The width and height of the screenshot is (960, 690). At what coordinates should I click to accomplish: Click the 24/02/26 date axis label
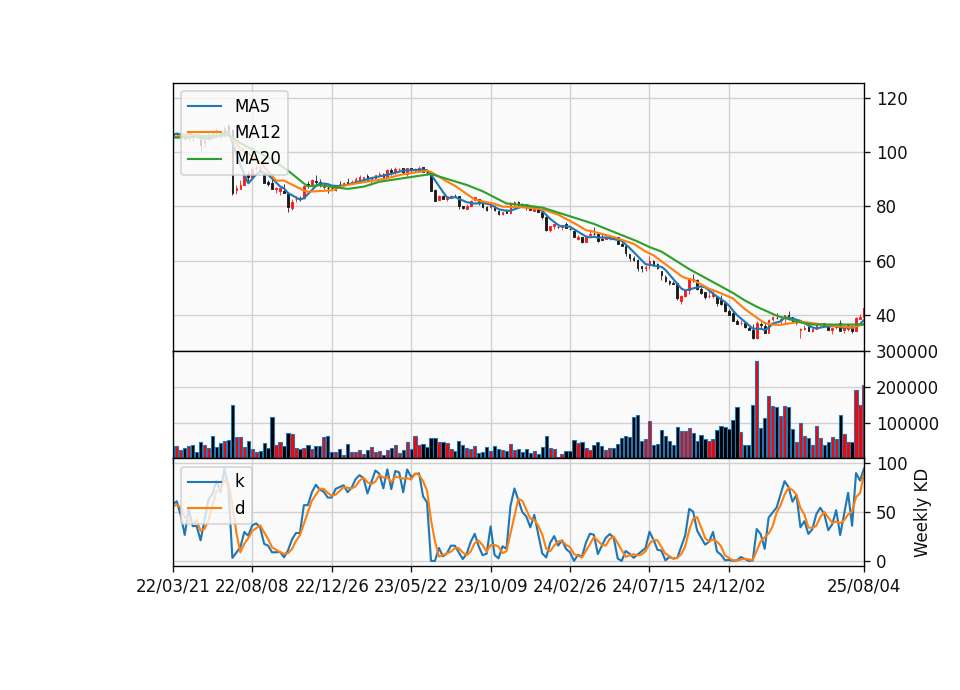[569, 587]
